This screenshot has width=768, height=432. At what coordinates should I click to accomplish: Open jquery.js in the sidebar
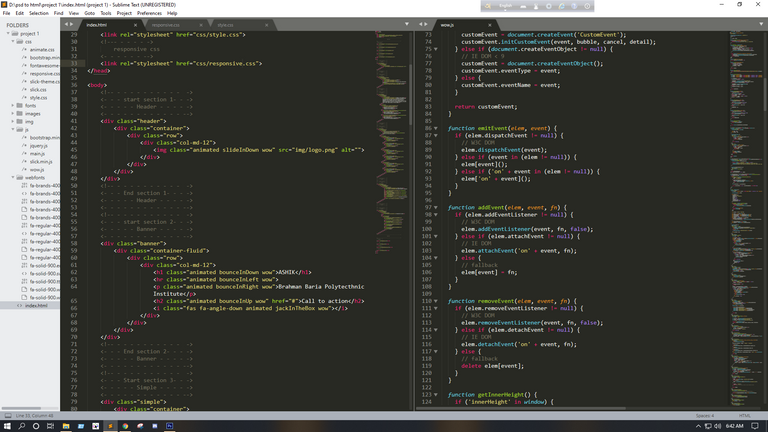[x=39, y=145]
